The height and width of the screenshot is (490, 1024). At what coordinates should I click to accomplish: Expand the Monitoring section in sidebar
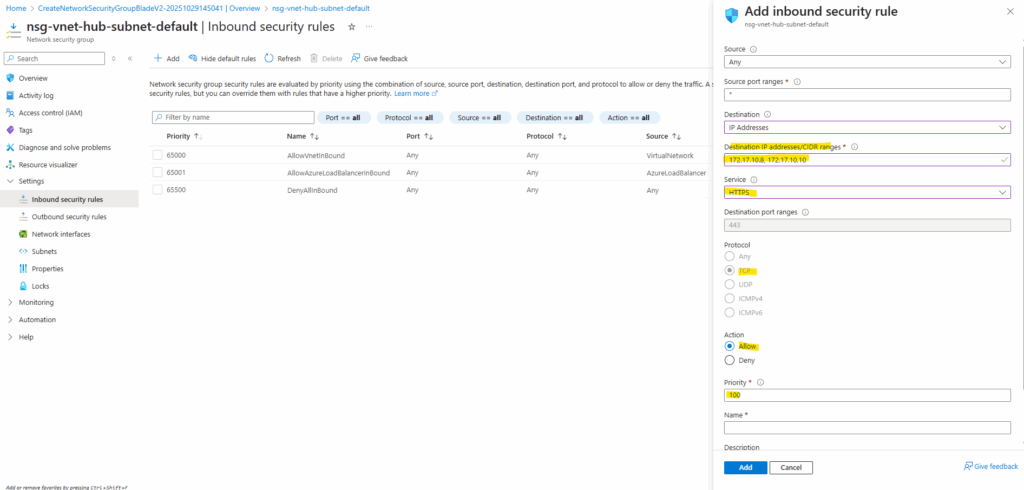tap(11, 302)
